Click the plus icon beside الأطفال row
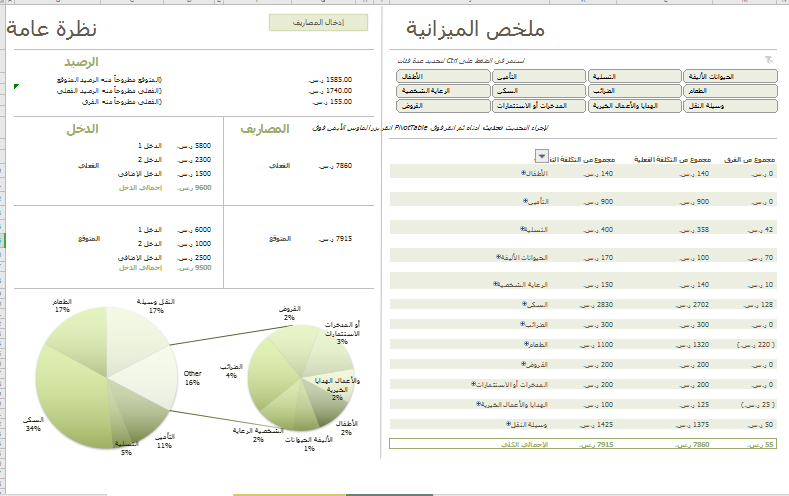 (x=523, y=173)
